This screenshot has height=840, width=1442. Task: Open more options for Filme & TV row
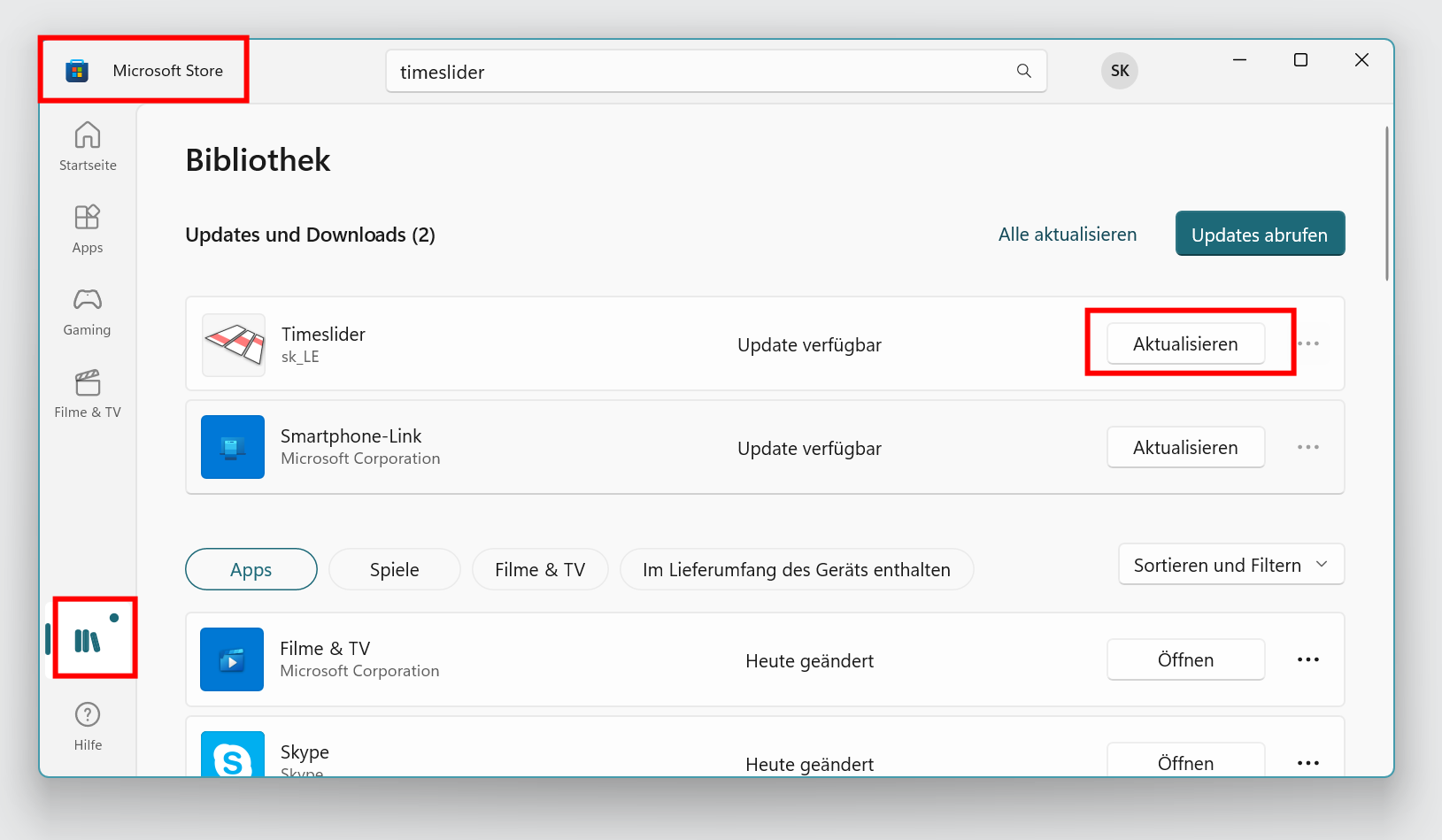pos(1308,659)
